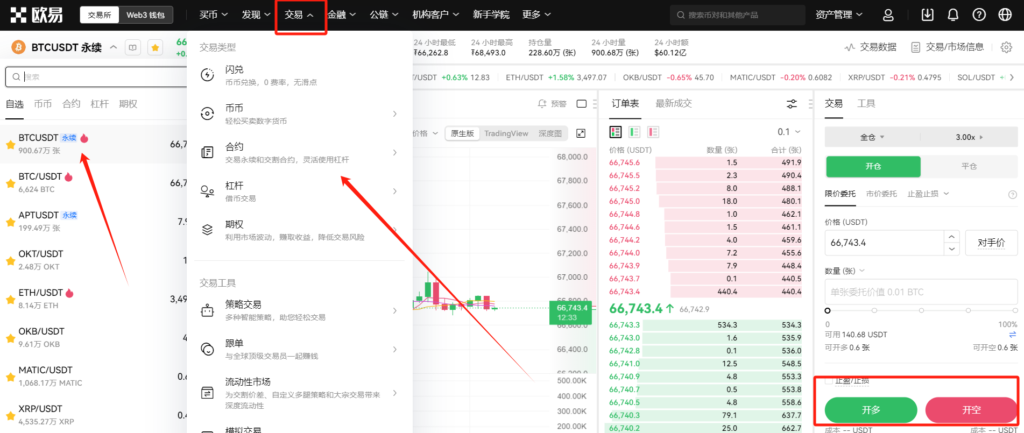Click the chart layout square icon
Screen dimensions: 1024x433
pos(582,104)
